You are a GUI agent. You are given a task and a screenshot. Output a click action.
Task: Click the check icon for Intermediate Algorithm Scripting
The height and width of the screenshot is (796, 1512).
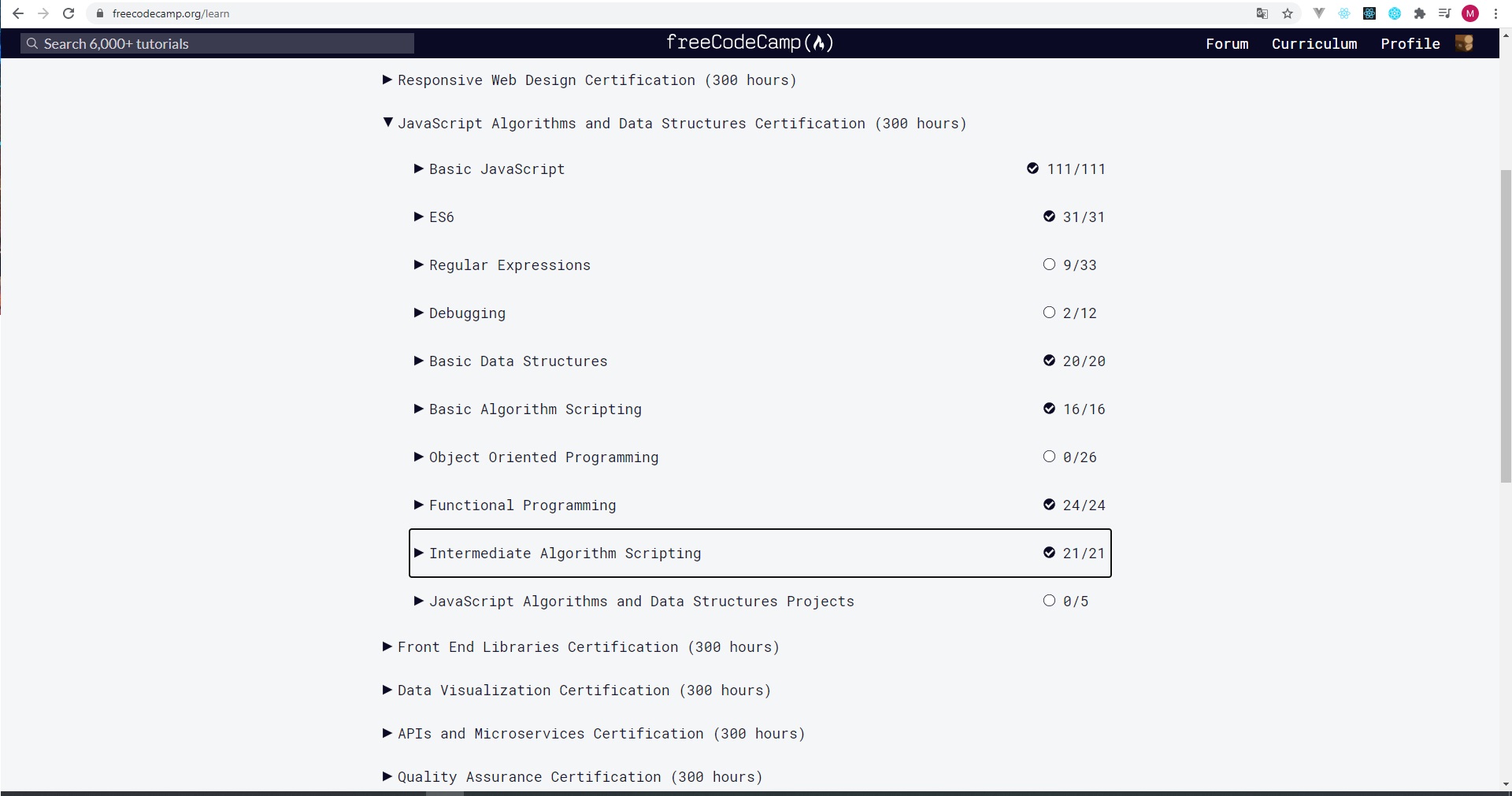pyautogui.click(x=1049, y=553)
